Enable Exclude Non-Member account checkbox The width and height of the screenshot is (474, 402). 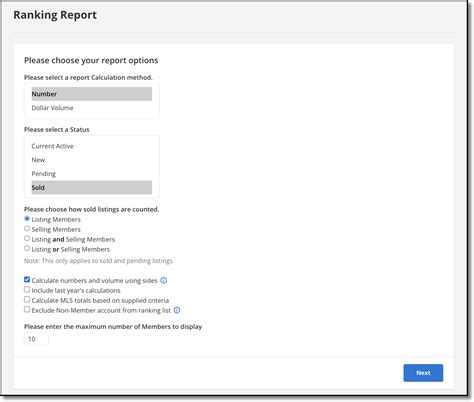27,310
